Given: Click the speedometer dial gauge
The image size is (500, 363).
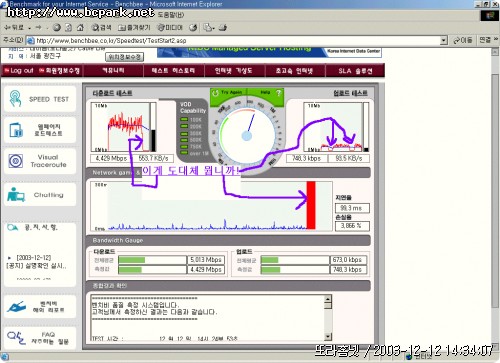Looking at the screenshot, I should point(247,136).
